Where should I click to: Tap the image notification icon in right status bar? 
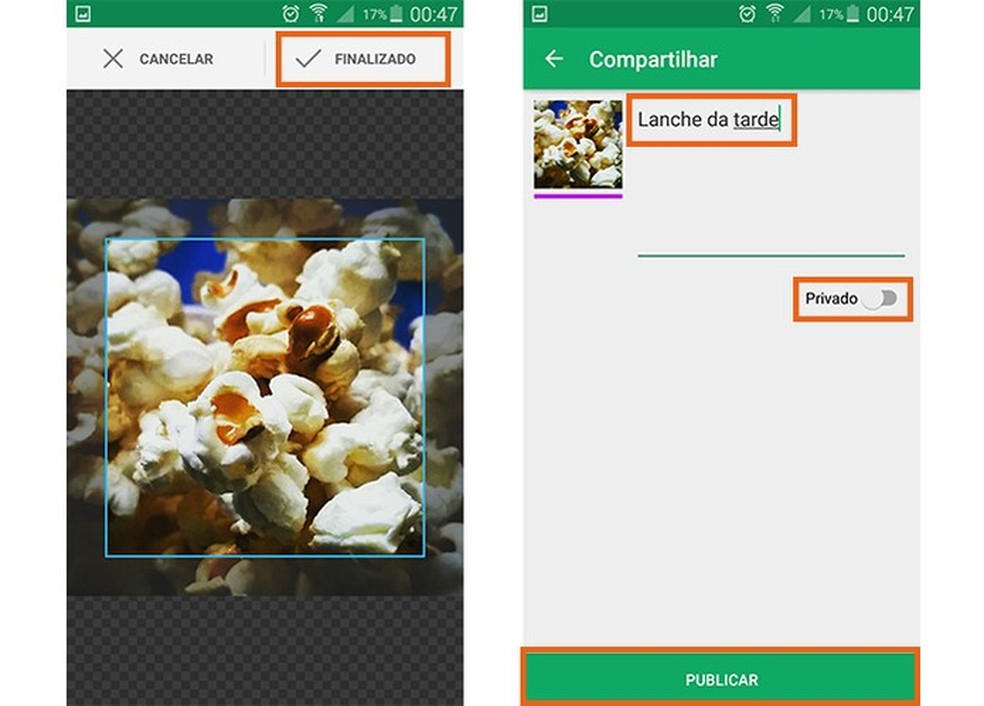[540, 13]
